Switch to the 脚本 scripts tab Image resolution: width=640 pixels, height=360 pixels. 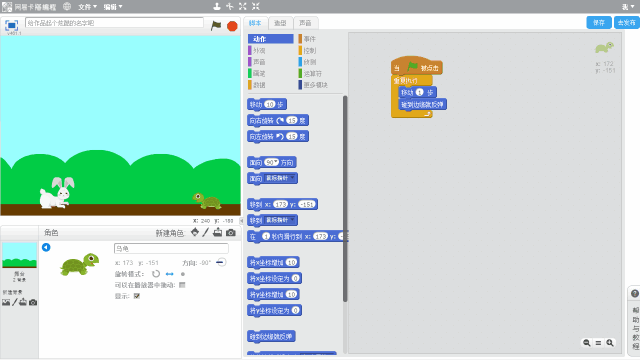pos(255,23)
